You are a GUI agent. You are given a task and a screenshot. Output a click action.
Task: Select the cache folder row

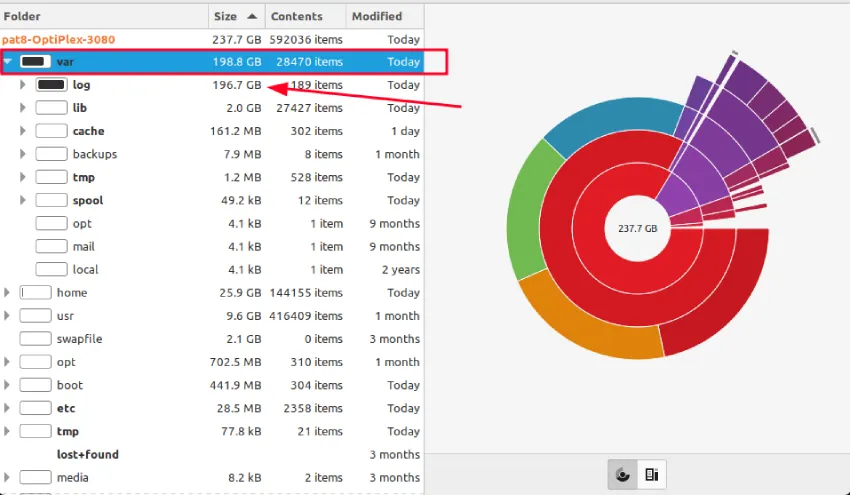pos(212,131)
